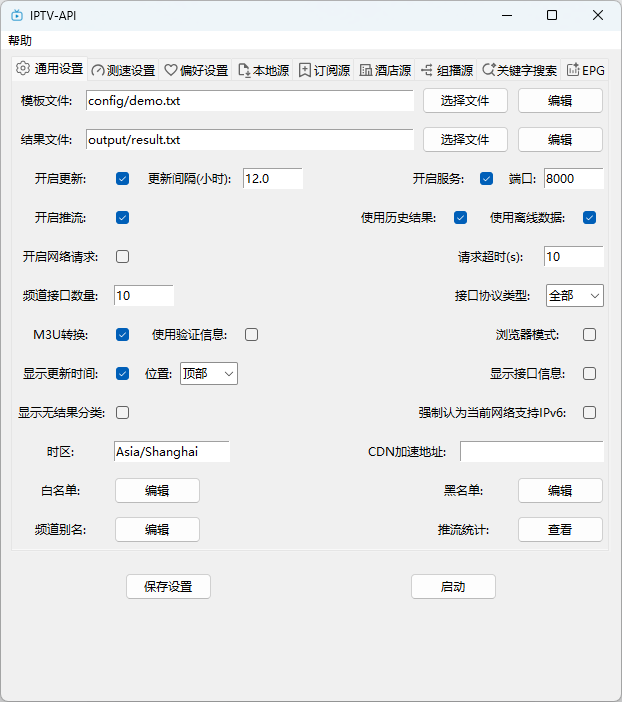Image resolution: width=622 pixels, height=702 pixels.
Task: Click the 模板文件 path field
Action: [x=250, y=101]
